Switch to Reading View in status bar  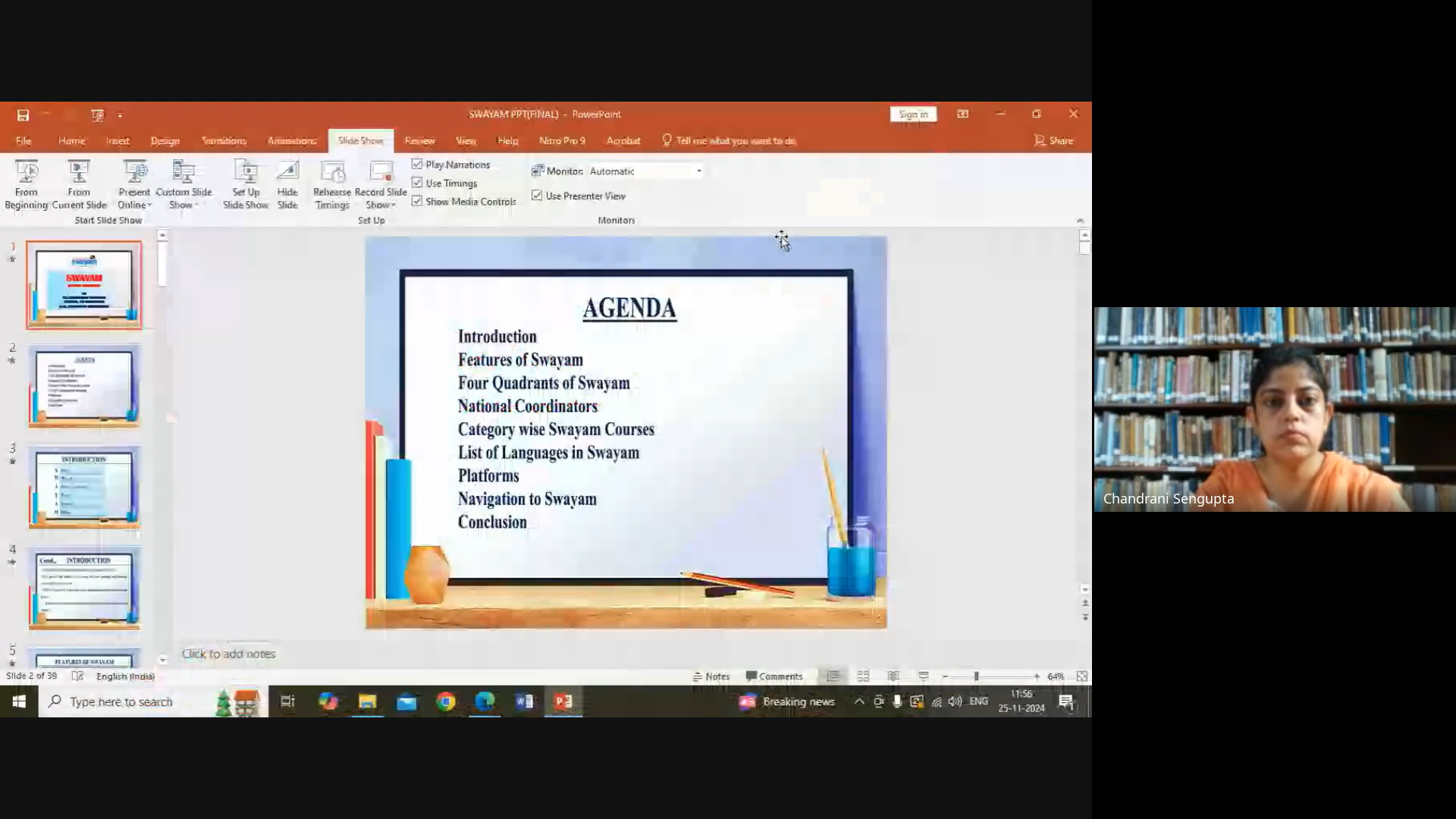tap(893, 676)
